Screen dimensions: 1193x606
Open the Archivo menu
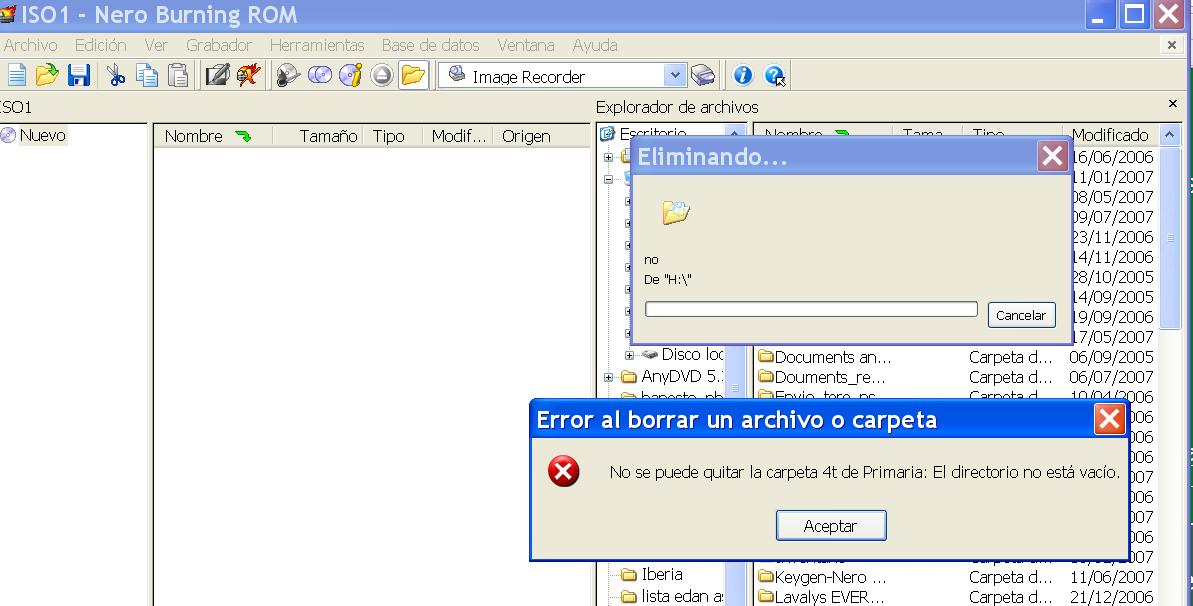point(30,46)
